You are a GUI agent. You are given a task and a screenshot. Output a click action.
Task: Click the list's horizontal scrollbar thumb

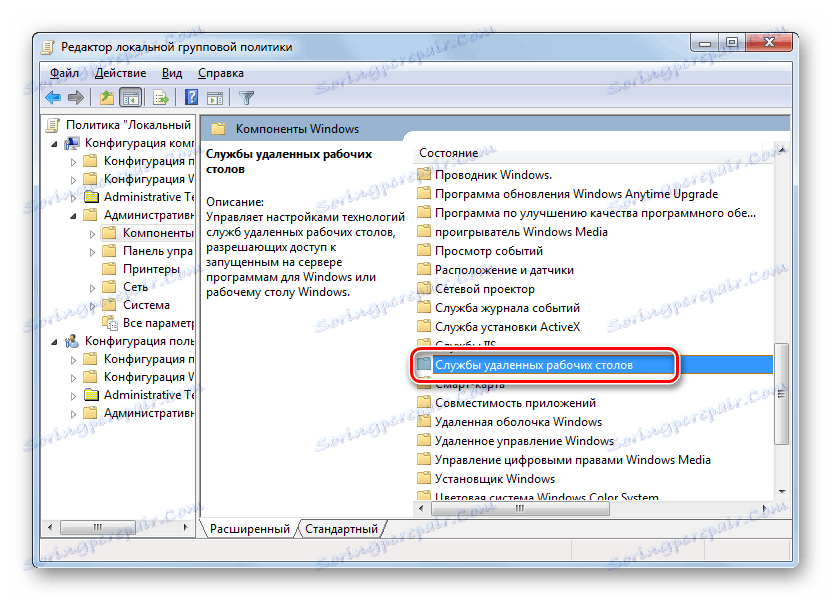coord(520,508)
